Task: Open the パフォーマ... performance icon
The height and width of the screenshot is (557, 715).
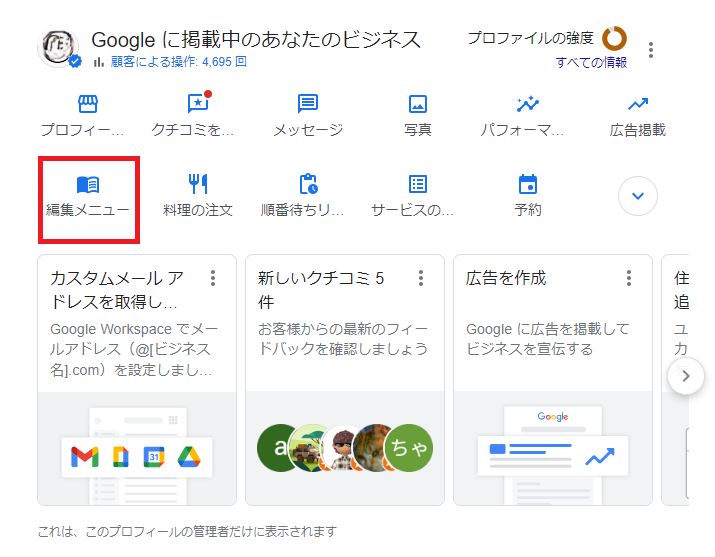Action: [x=528, y=104]
